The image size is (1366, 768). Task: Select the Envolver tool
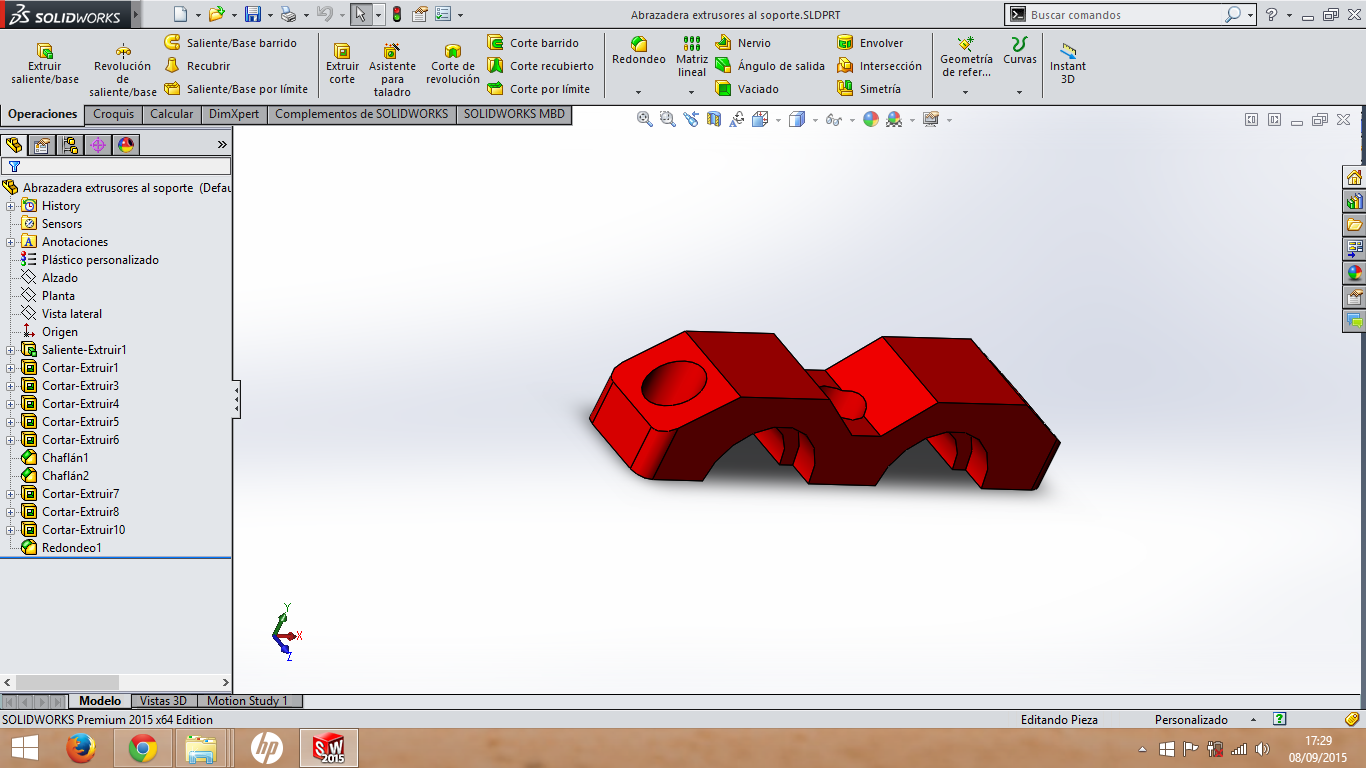click(x=870, y=43)
